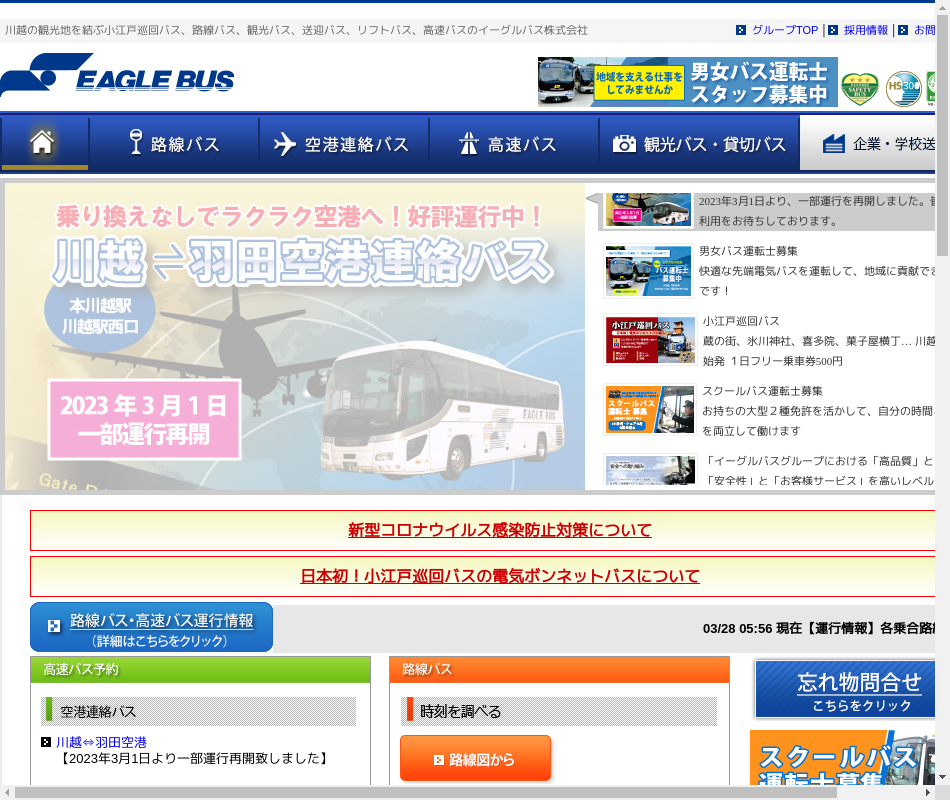Screen dimensions: 950x800
Task: Select the 男女バス運転士募集 slide thumbnail
Action: coord(648,272)
